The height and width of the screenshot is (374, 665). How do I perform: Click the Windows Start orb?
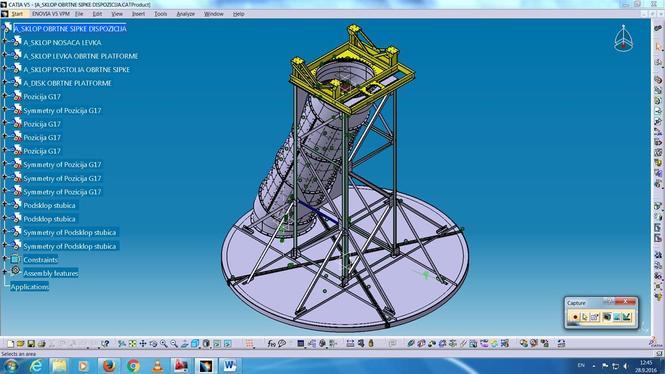[10, 366]
